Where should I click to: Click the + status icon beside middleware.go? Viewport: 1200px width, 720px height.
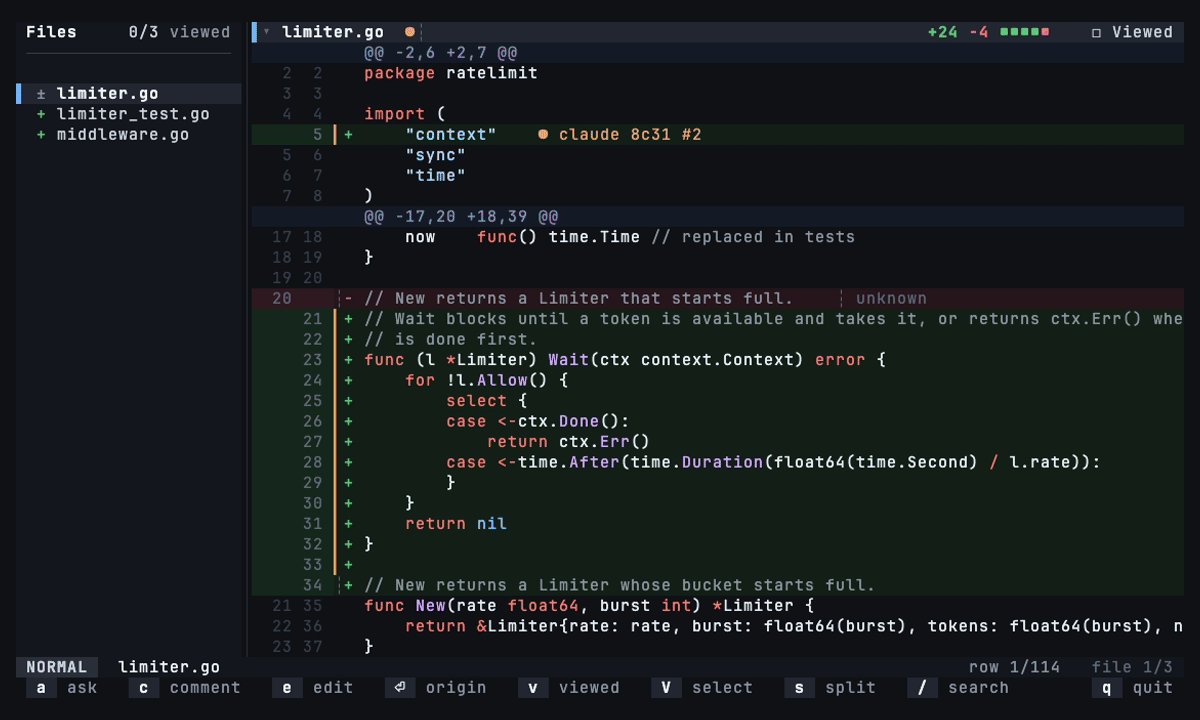[41, 135]
